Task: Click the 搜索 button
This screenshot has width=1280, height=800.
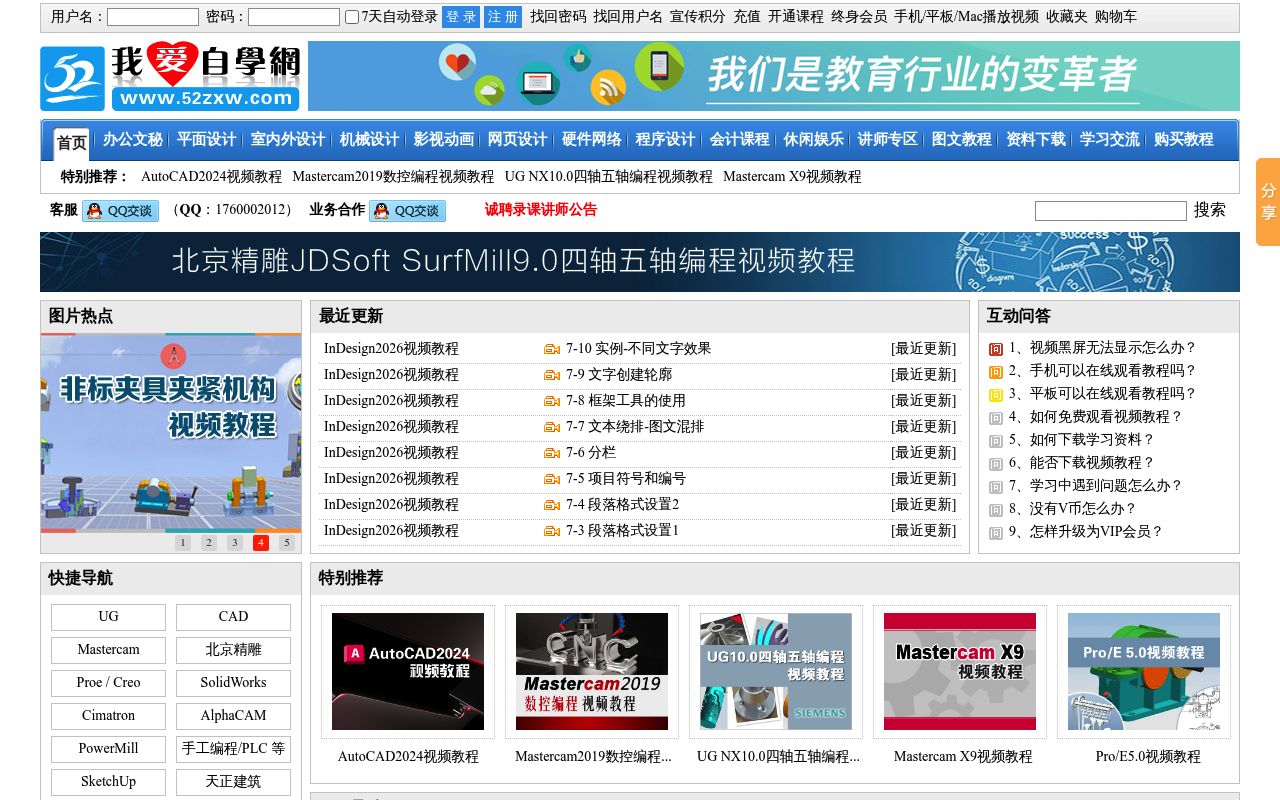Action: [x=1210, y=210]
